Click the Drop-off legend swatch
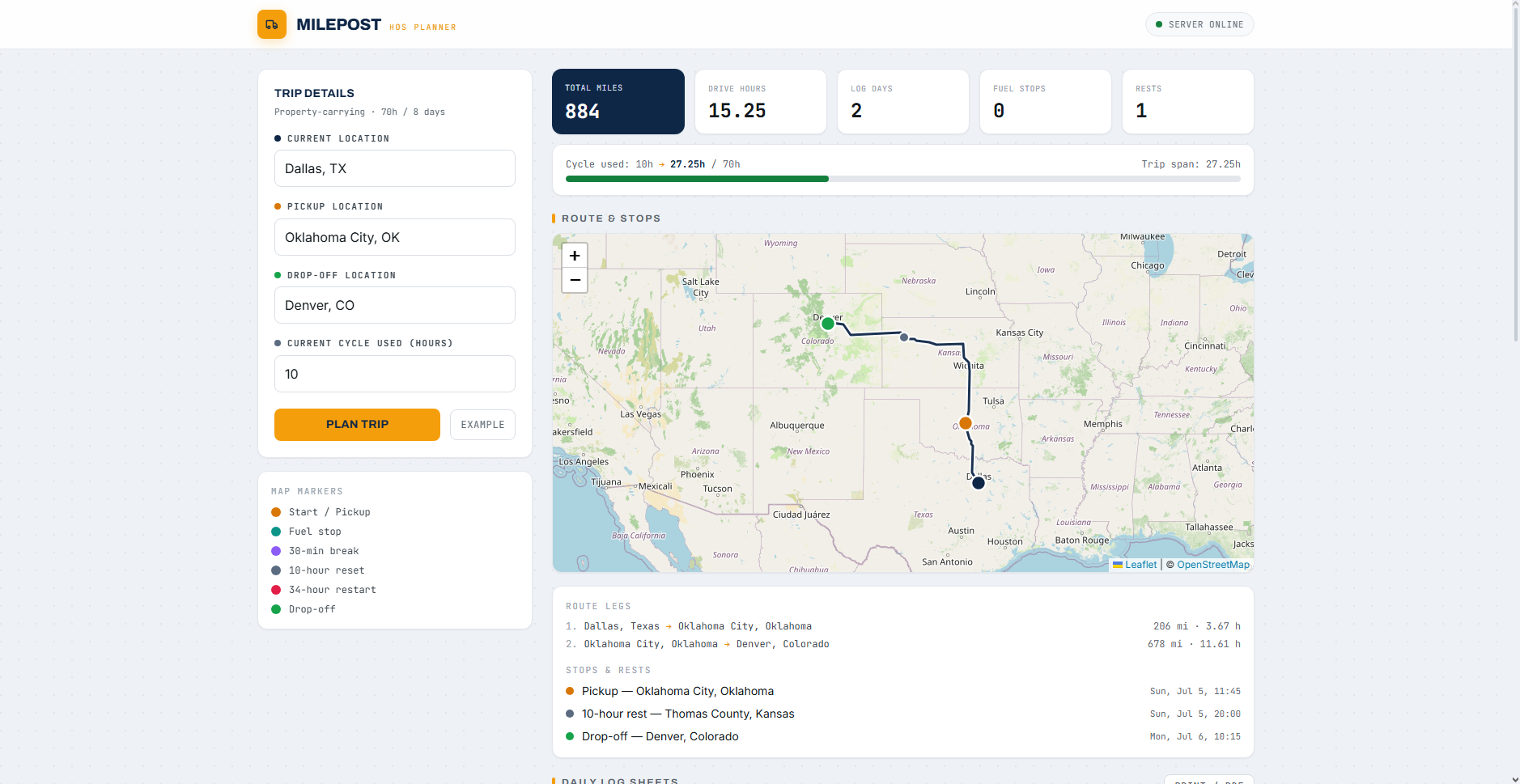Screen dimensions: 1520x784 tap(276, 609)
